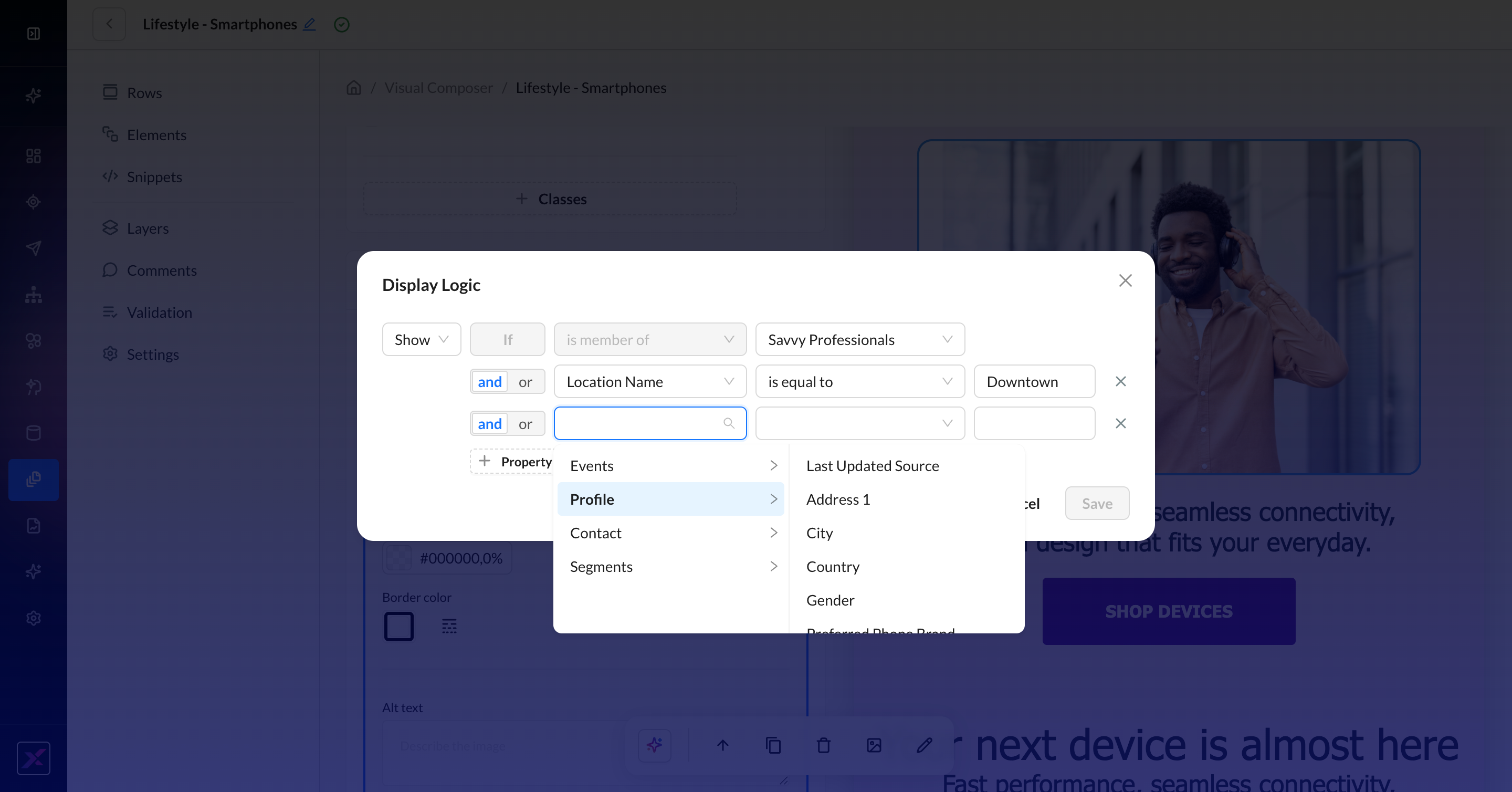Open the Rows panel
The image size is (1512, 792).
132,93
